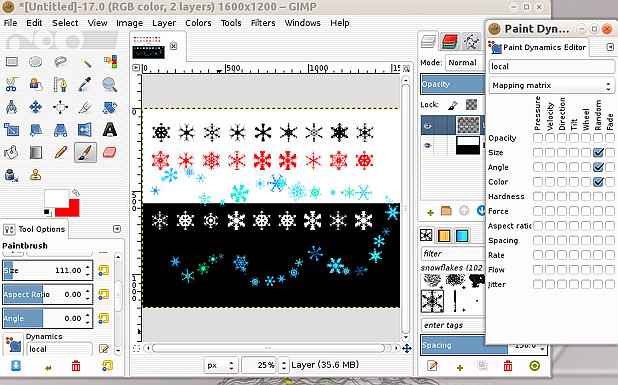Open the Mapping matrix dropdown

(x=551, y=86)
